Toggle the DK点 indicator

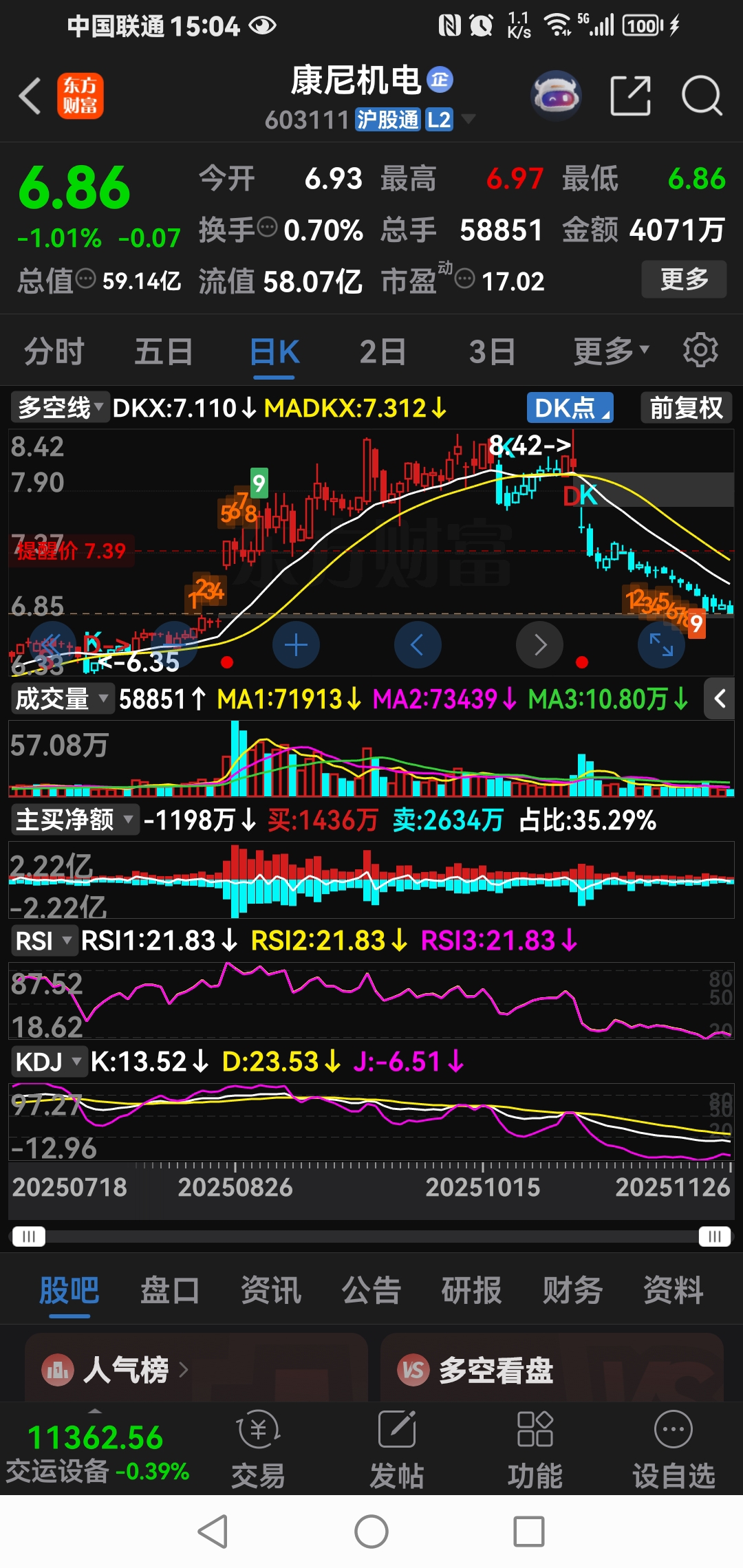pos(570,408)
